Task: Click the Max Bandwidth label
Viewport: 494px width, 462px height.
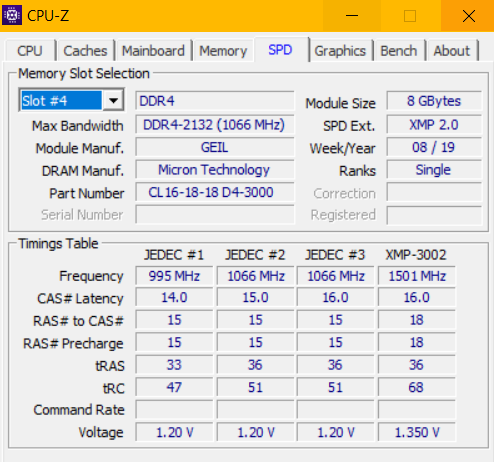Action: (78, 126)
